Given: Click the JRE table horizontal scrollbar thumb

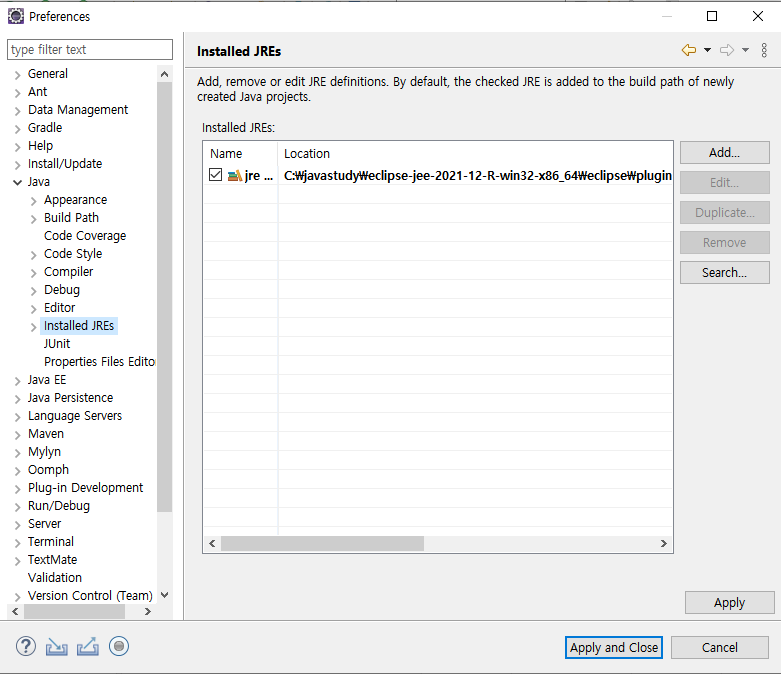Looking at the screenshot, I should pyautogui.click(x=322, y=543).
